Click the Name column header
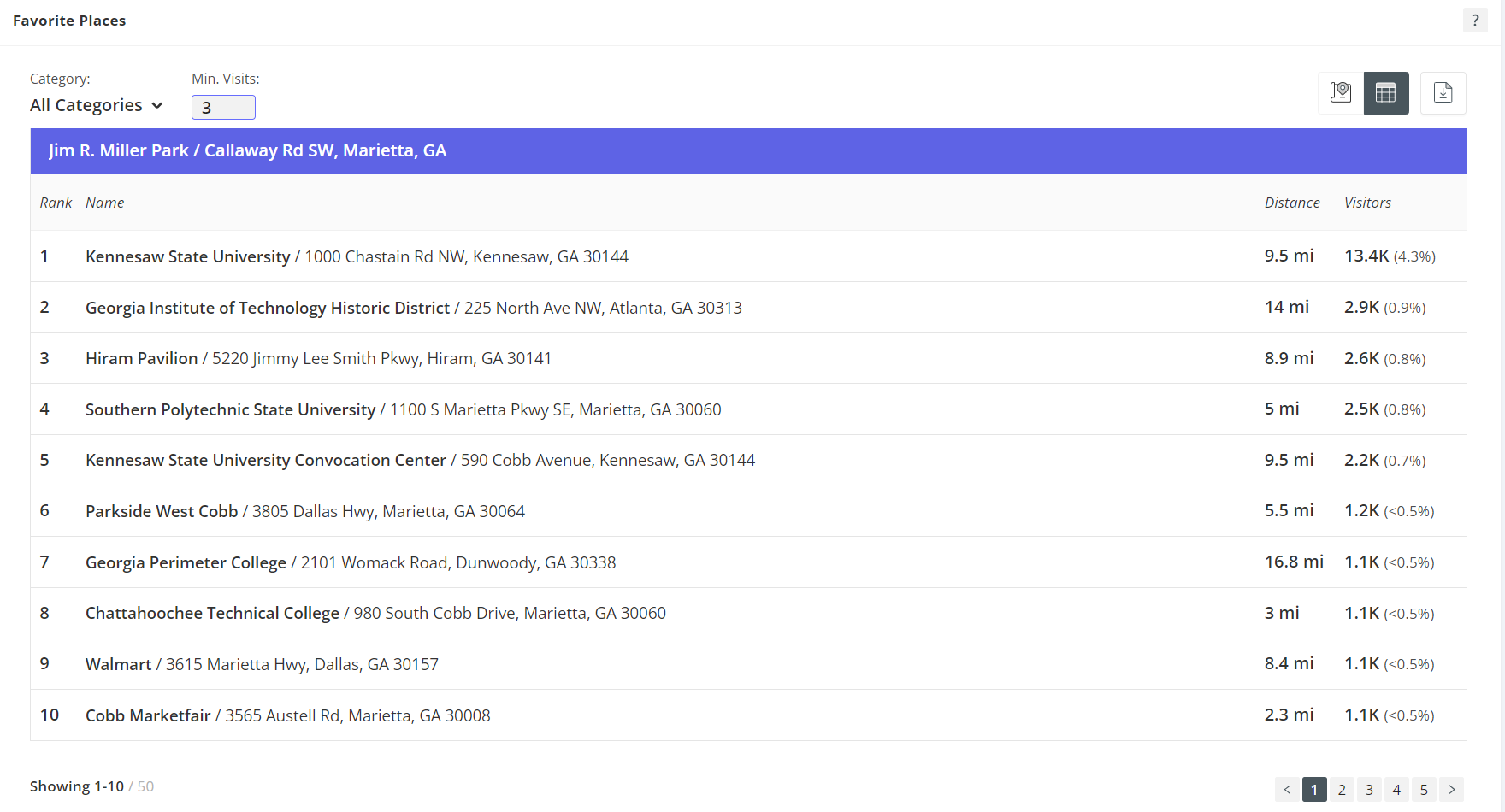The width and height of the screenshot is (1505, 812). click(x=105, y=203)
